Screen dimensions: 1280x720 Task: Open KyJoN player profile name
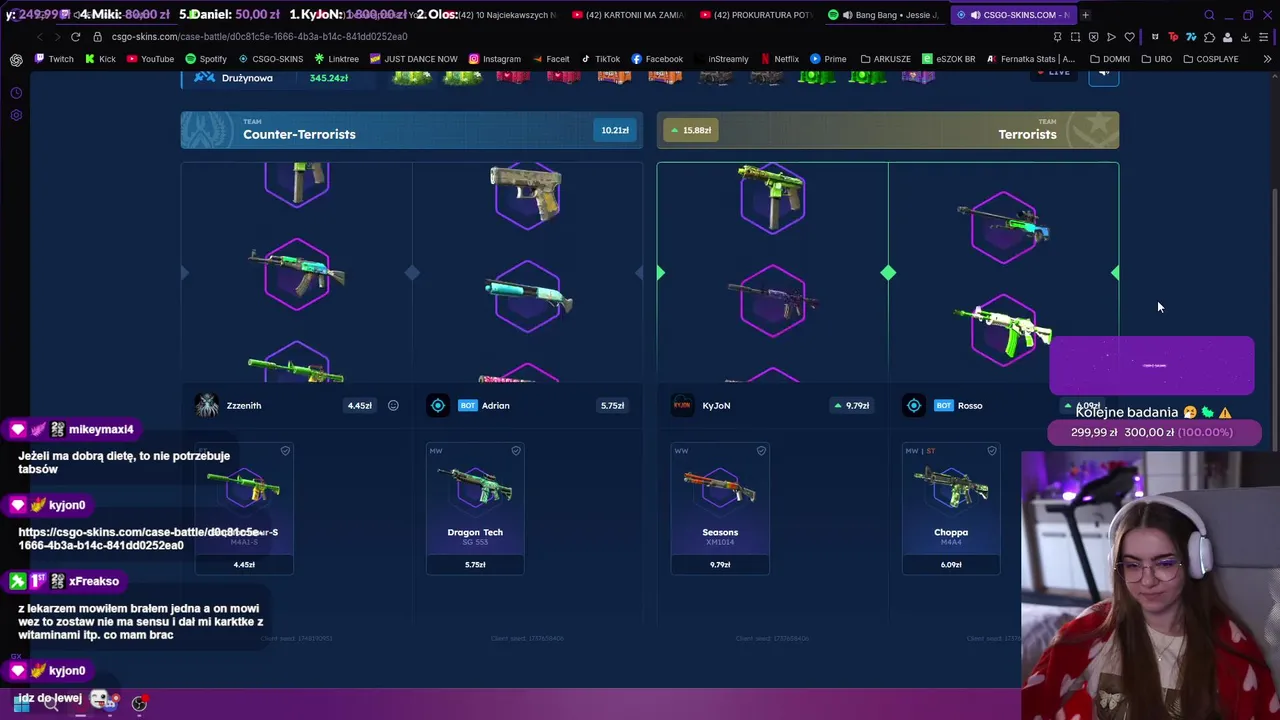point(716,405)
